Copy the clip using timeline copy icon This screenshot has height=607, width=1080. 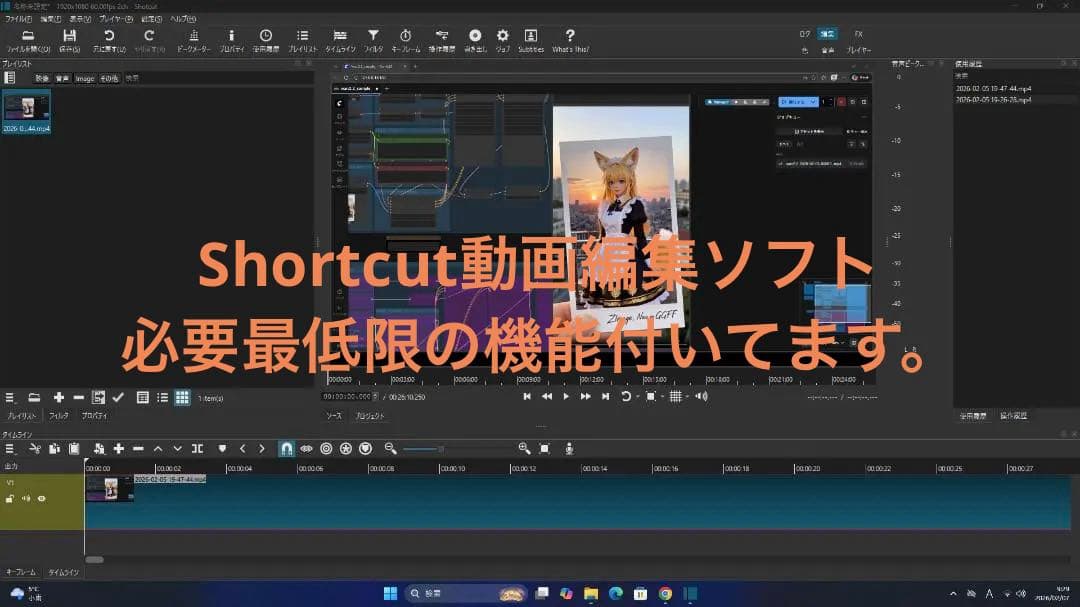tap(54, 449)
